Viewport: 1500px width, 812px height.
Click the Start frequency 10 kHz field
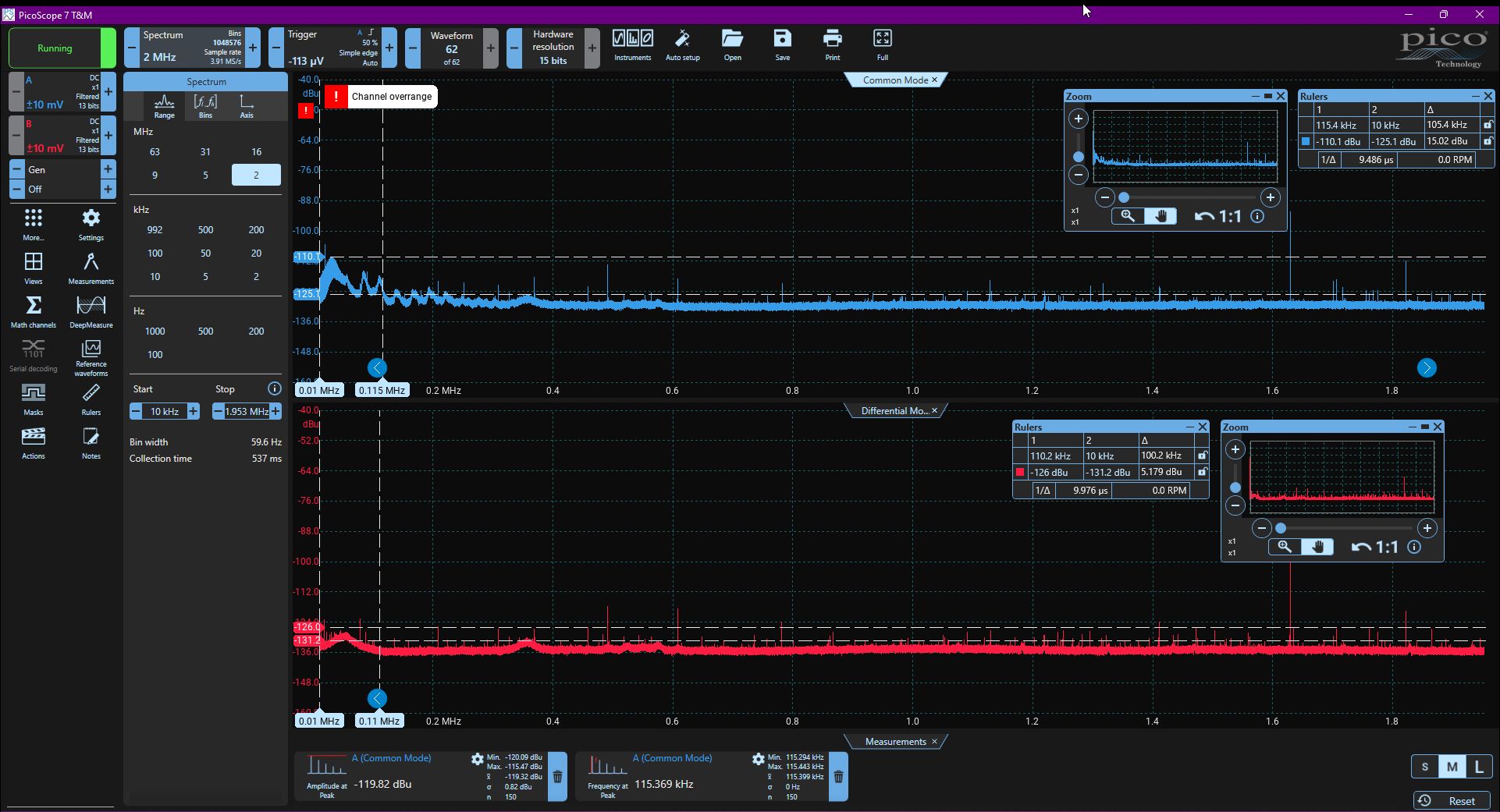[x=165, y=411]
